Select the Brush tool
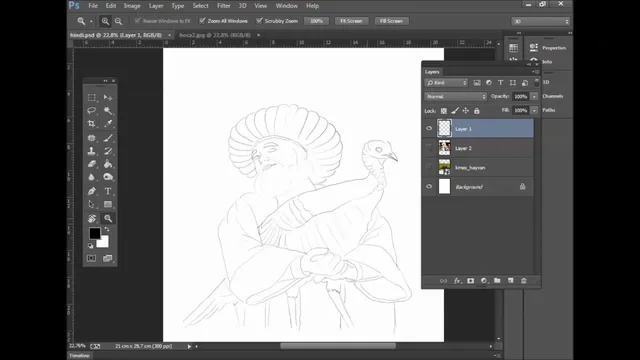The image size is (640, 360). [108, 138]
